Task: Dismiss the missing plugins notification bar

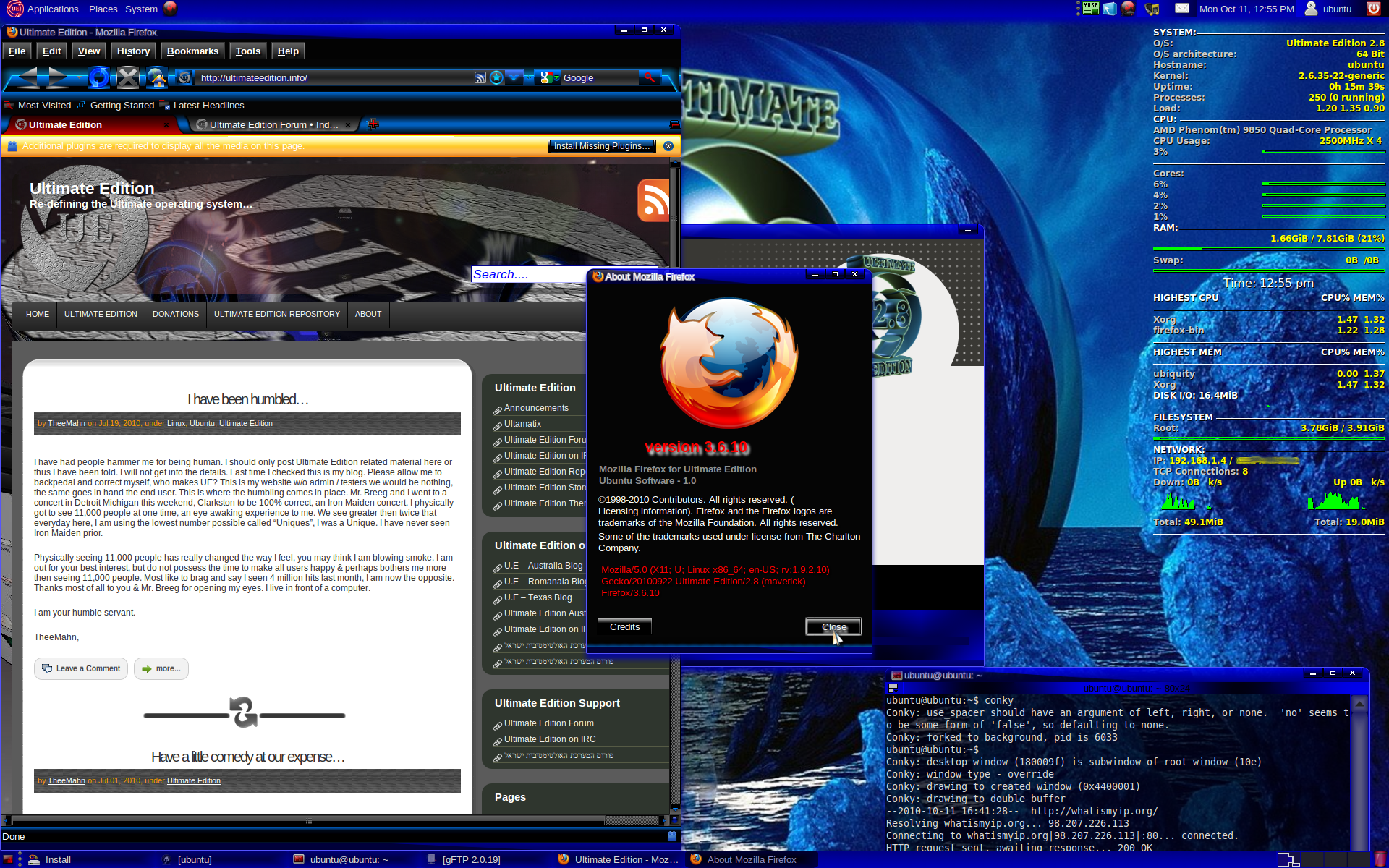Action: click(668, 146)
